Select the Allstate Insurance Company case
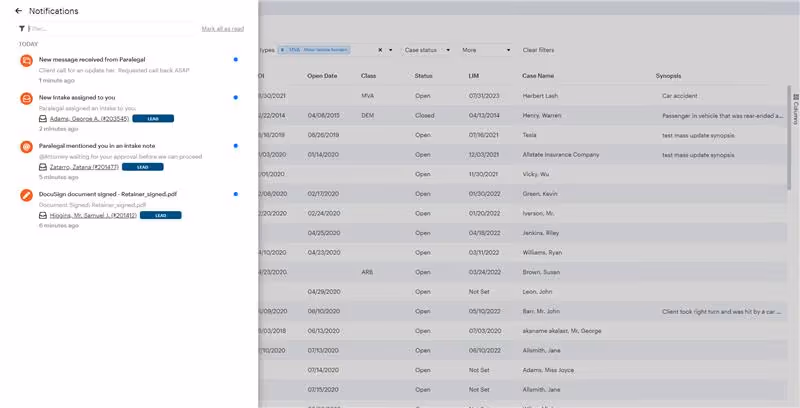 [x=561, y=155]
